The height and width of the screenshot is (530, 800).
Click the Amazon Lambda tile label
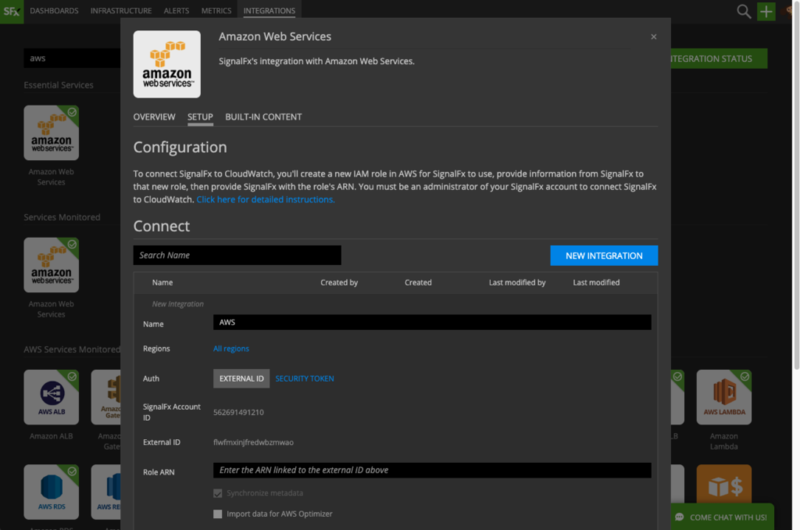tap(724, 441)
